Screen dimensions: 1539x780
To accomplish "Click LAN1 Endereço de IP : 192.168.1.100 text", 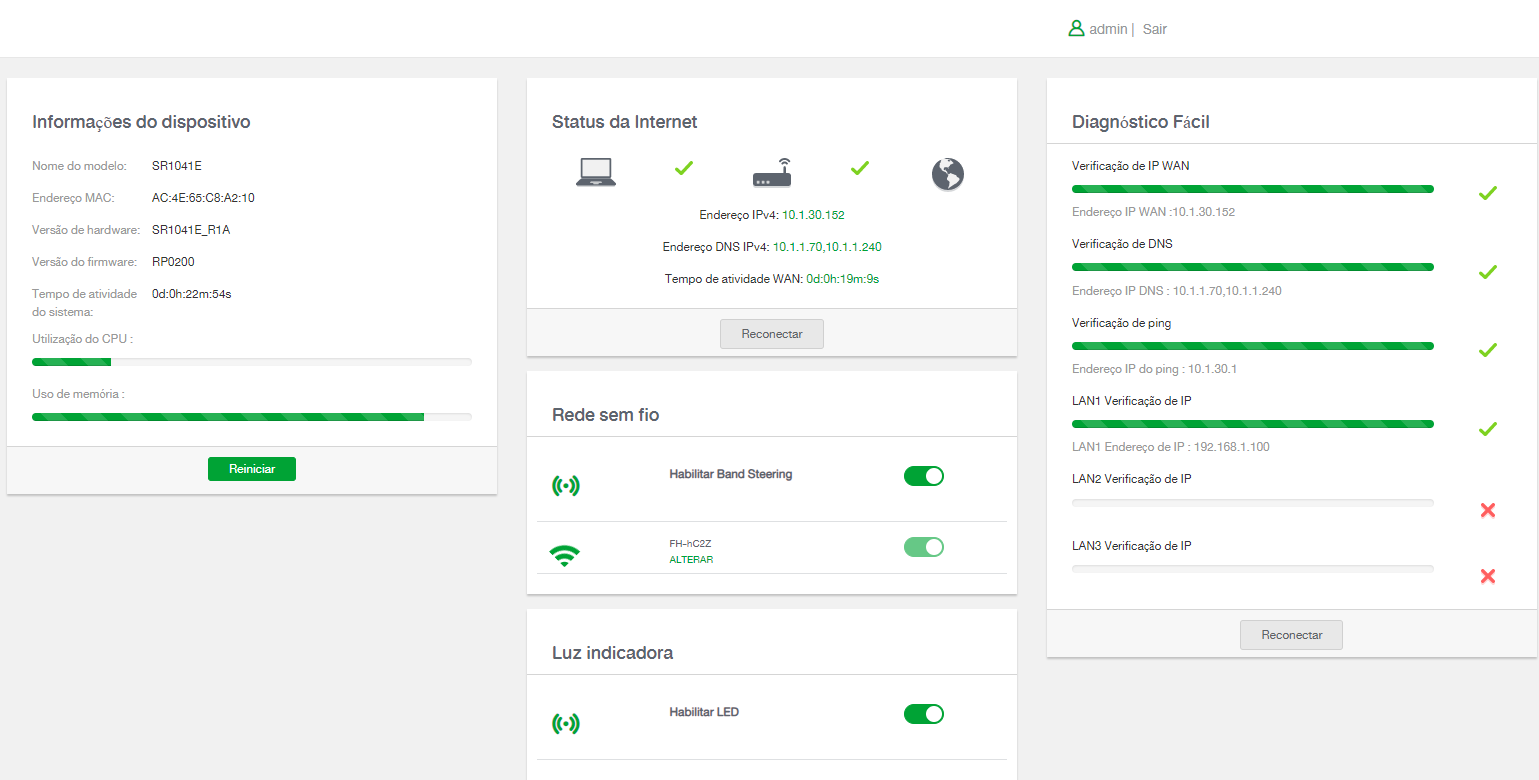I will click(1171, 447).
